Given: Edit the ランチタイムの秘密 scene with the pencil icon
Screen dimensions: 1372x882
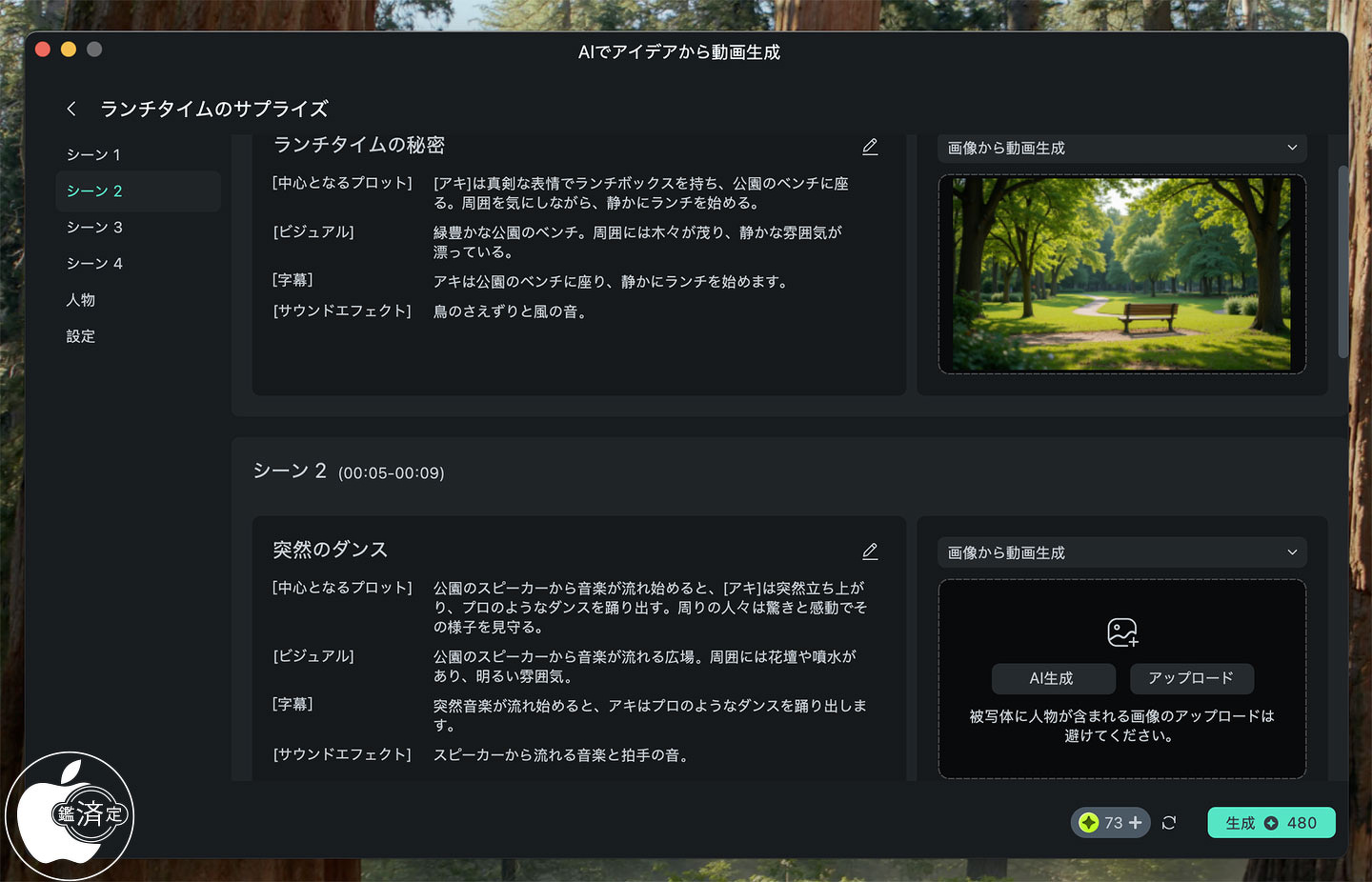Looking at the screenshot, I should coord(870,147).
